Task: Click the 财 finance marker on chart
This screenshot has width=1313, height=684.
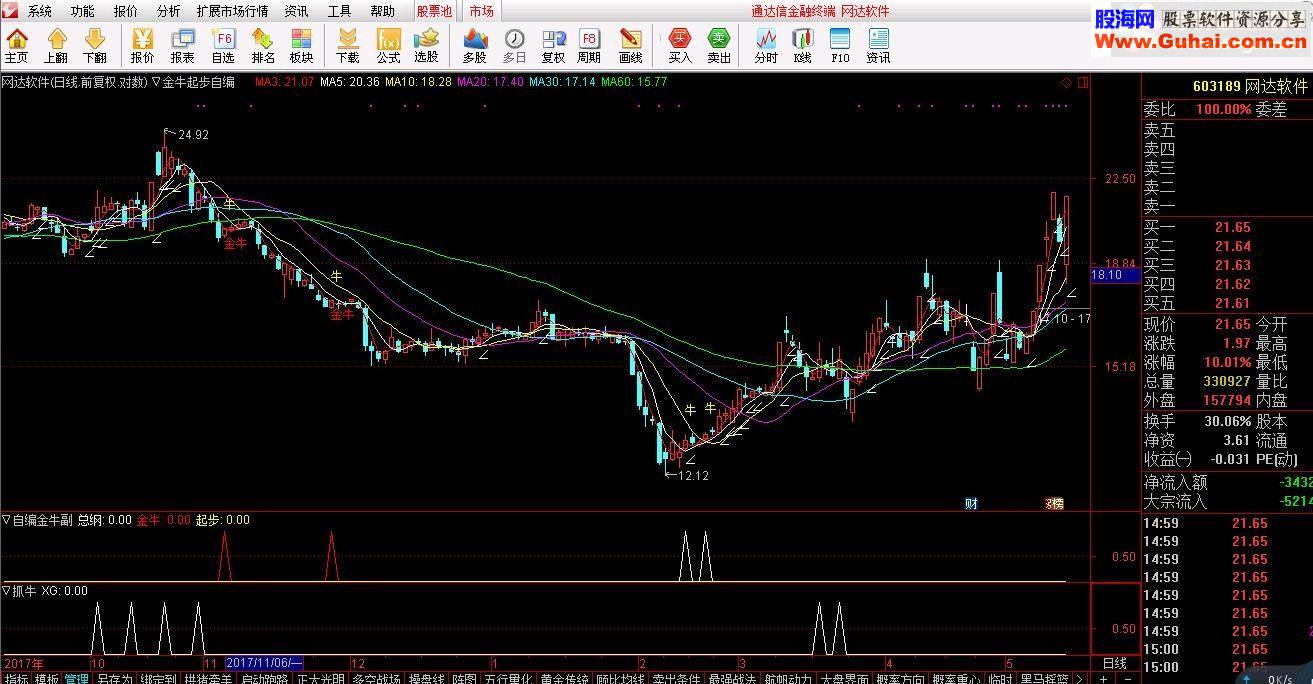Action: coord(971,503)
